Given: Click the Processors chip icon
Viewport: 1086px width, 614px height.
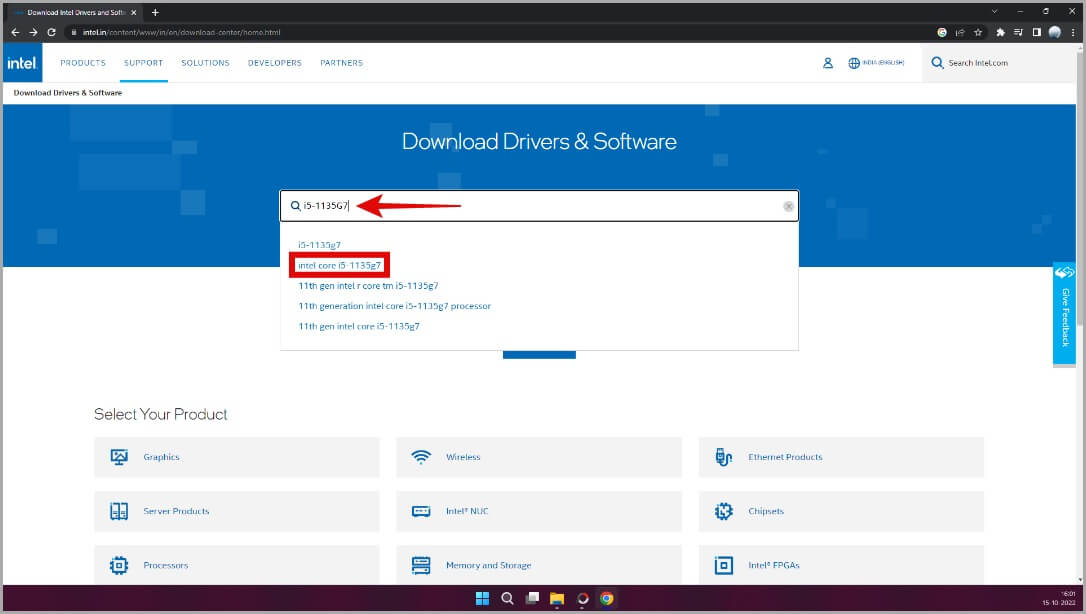Looking at the screenshot, I should click(x=119, y=566).
